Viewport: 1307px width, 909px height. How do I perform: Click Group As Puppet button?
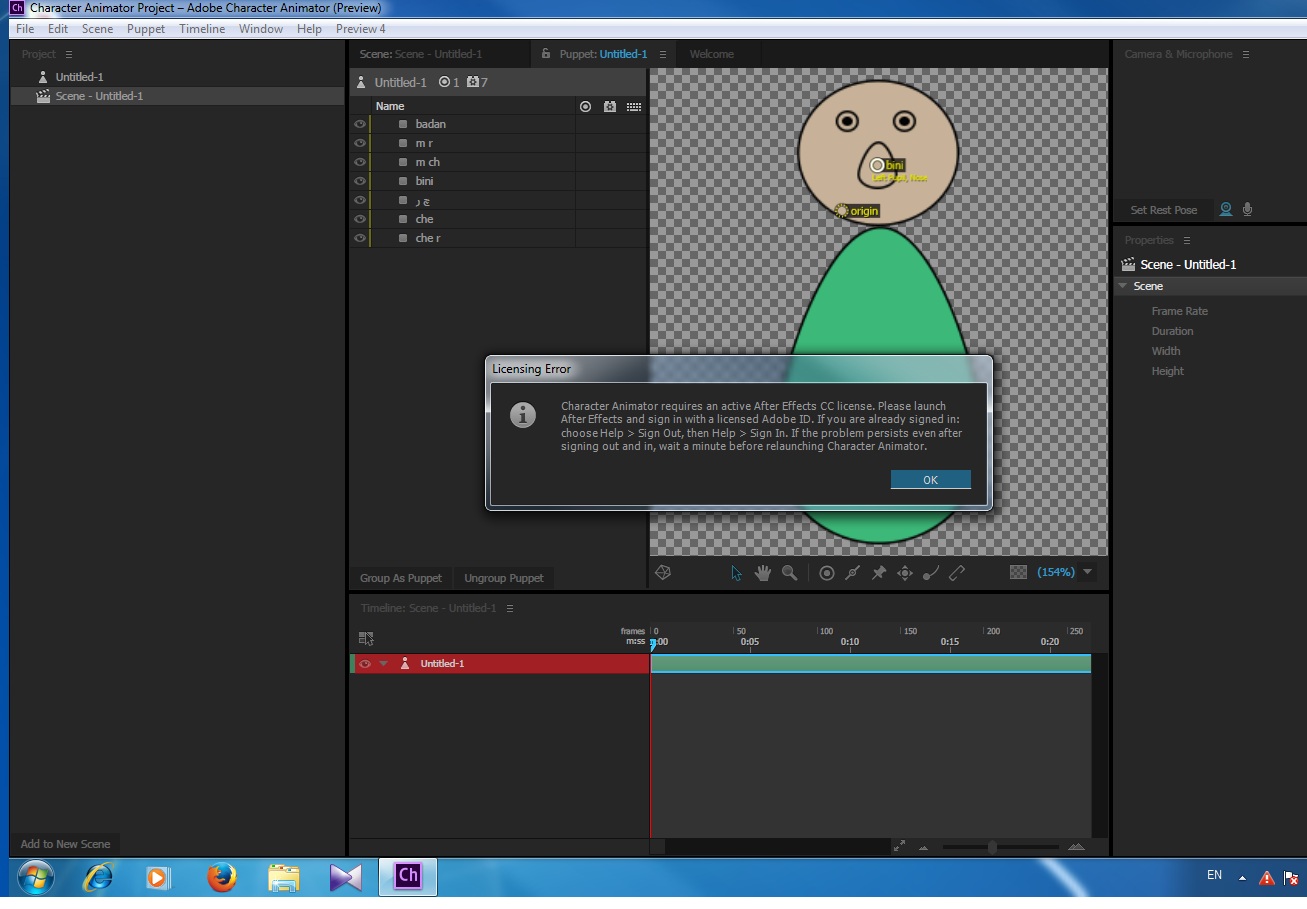coord(401,578)
